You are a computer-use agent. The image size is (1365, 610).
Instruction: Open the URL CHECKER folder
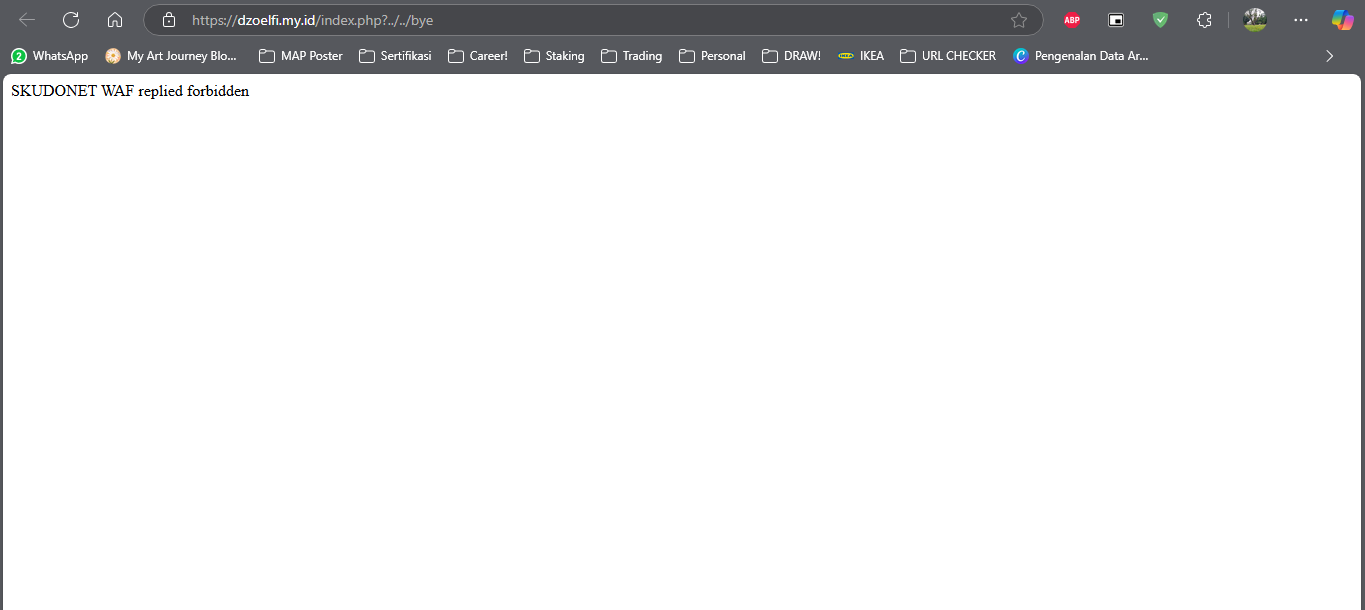[948, 56]
